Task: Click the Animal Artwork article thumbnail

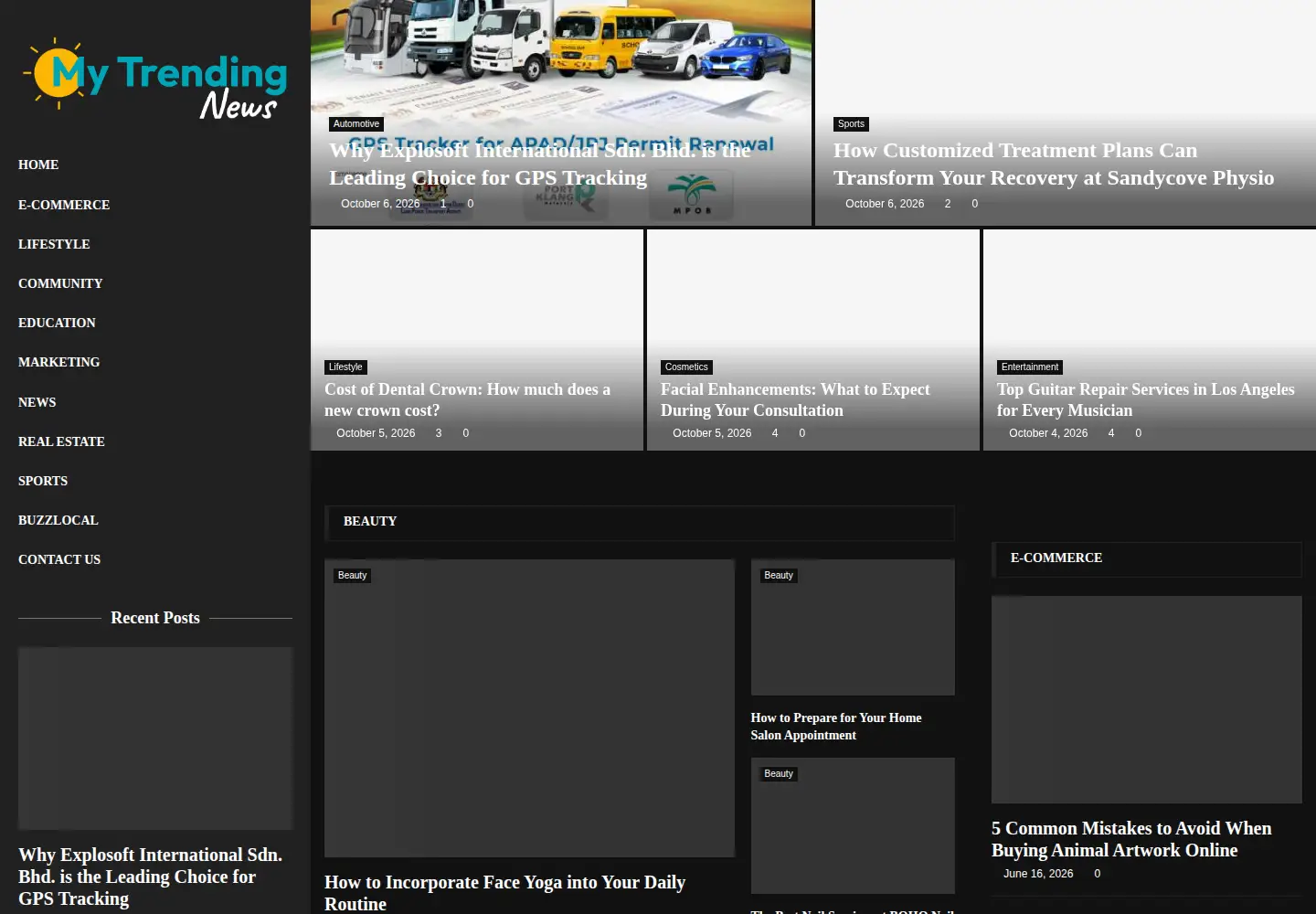Action: [1147, 700]
